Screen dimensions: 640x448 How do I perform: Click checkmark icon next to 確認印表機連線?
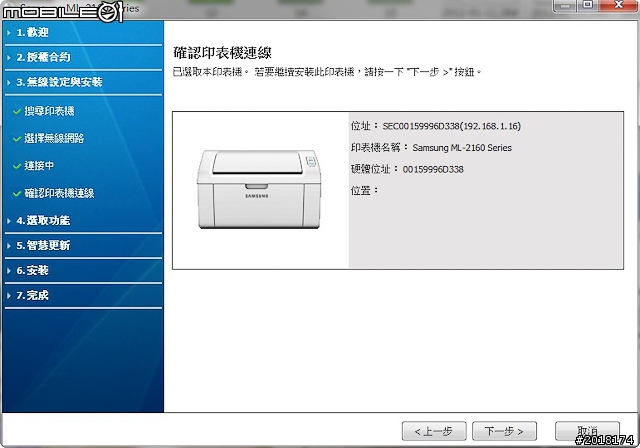click(17, 193)
